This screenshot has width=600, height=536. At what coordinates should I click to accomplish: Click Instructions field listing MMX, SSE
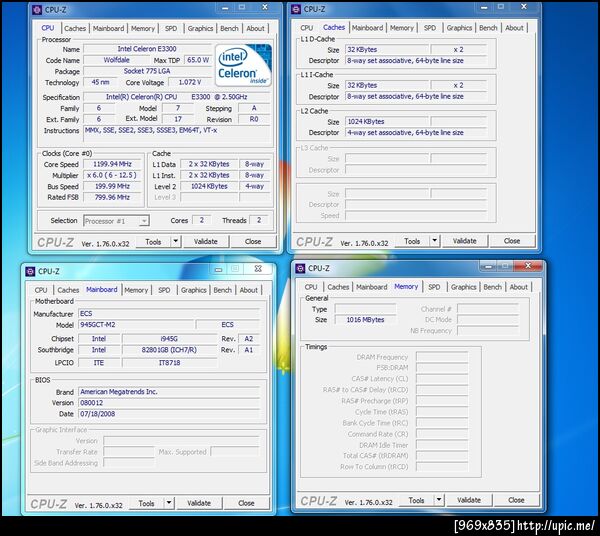tap(177, 135)
